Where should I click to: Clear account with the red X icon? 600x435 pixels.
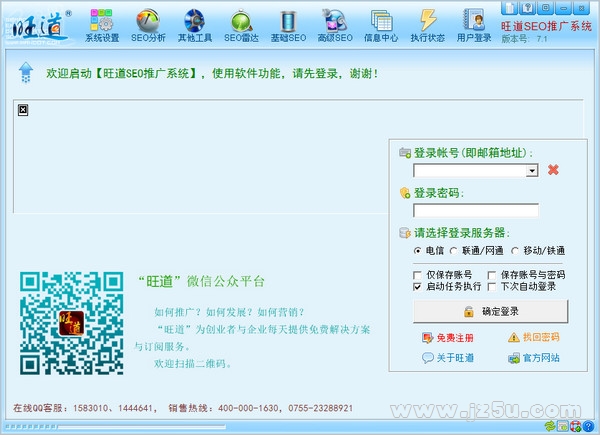tap(553, 169)
